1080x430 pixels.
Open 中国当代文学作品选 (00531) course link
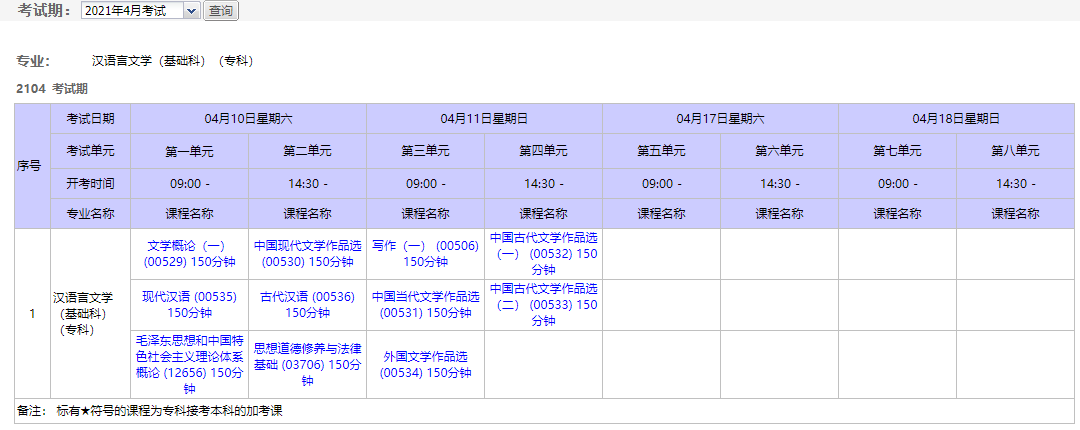425,304
